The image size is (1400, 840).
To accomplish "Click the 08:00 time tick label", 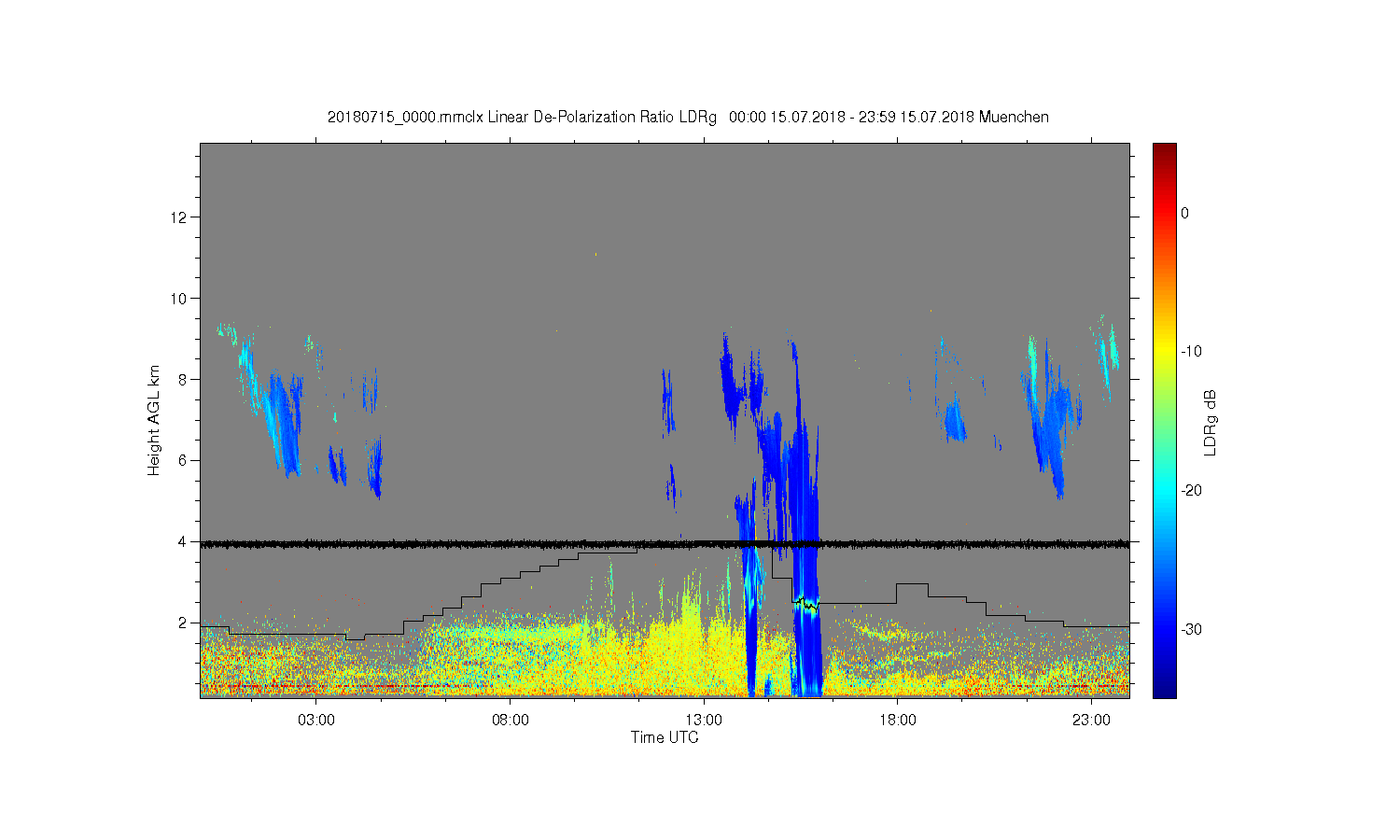I will click(511, 721).
